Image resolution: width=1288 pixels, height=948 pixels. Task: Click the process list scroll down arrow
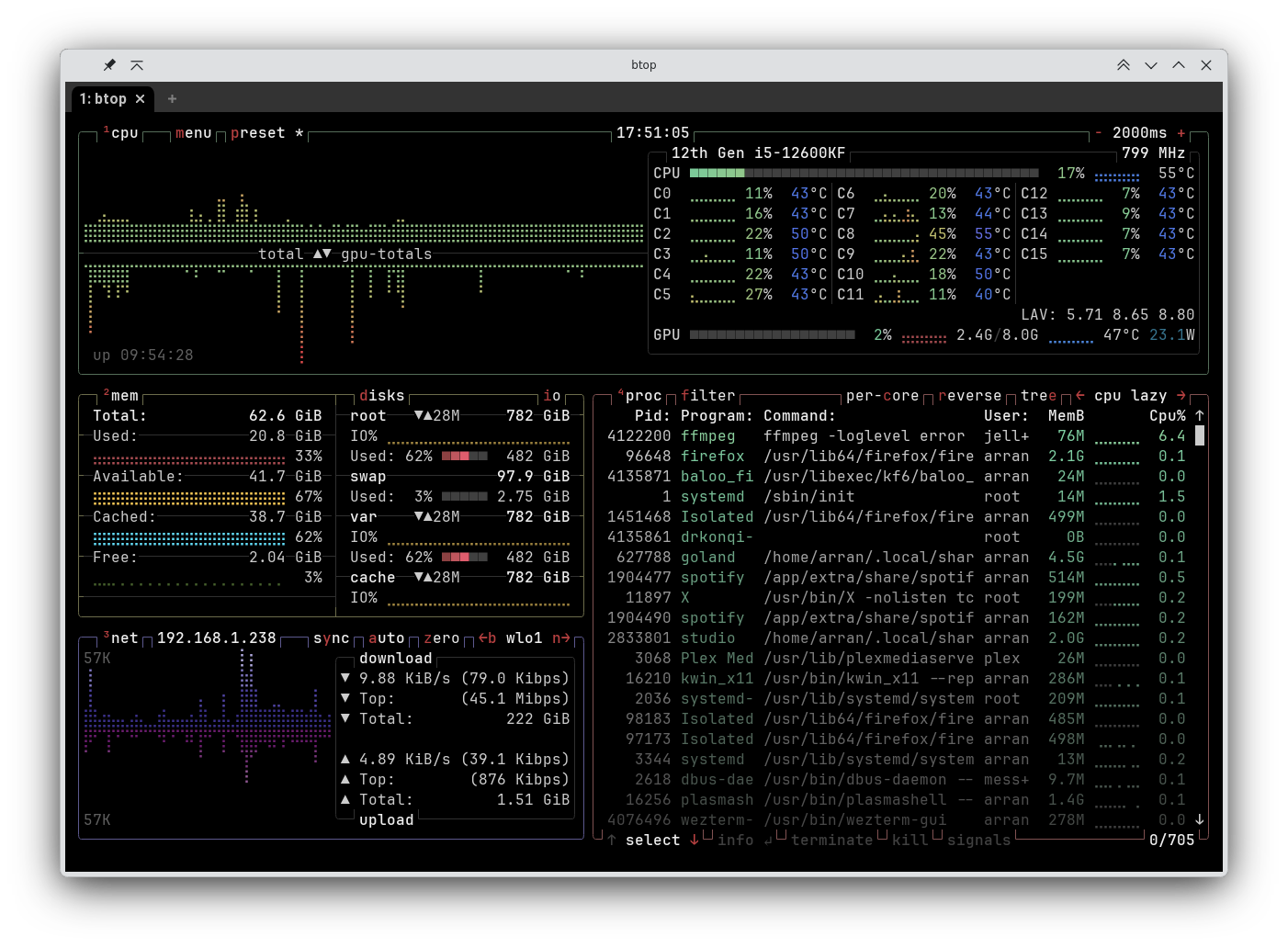pos(1200,819)
